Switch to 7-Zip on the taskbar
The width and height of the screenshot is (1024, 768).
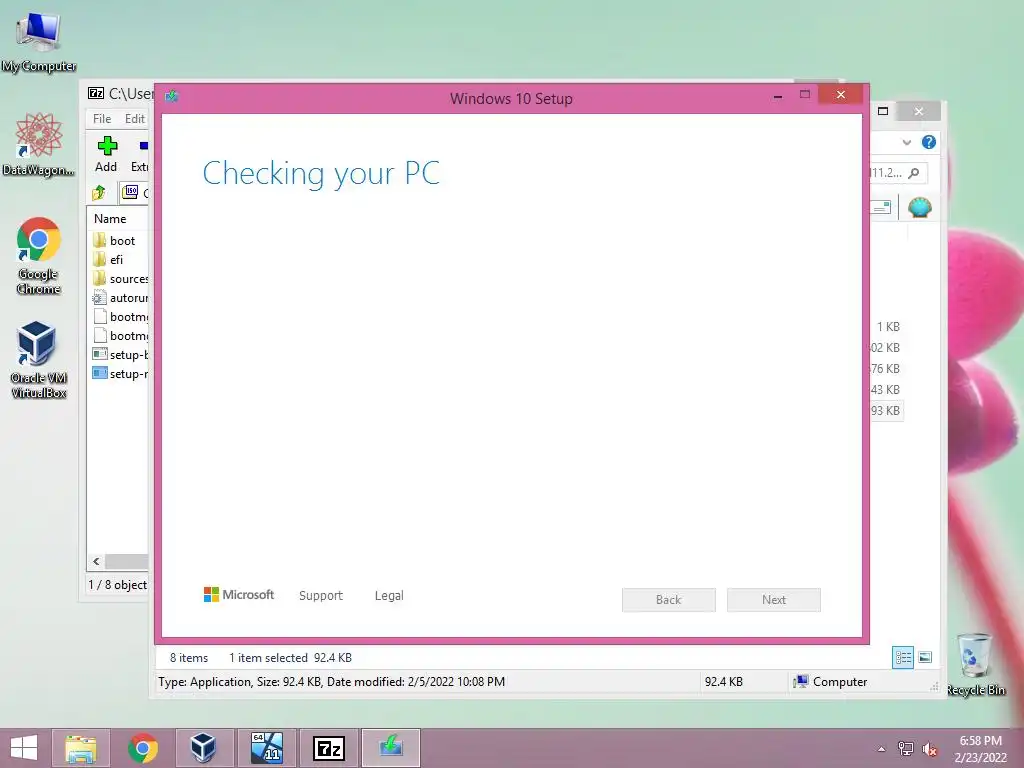328,748
